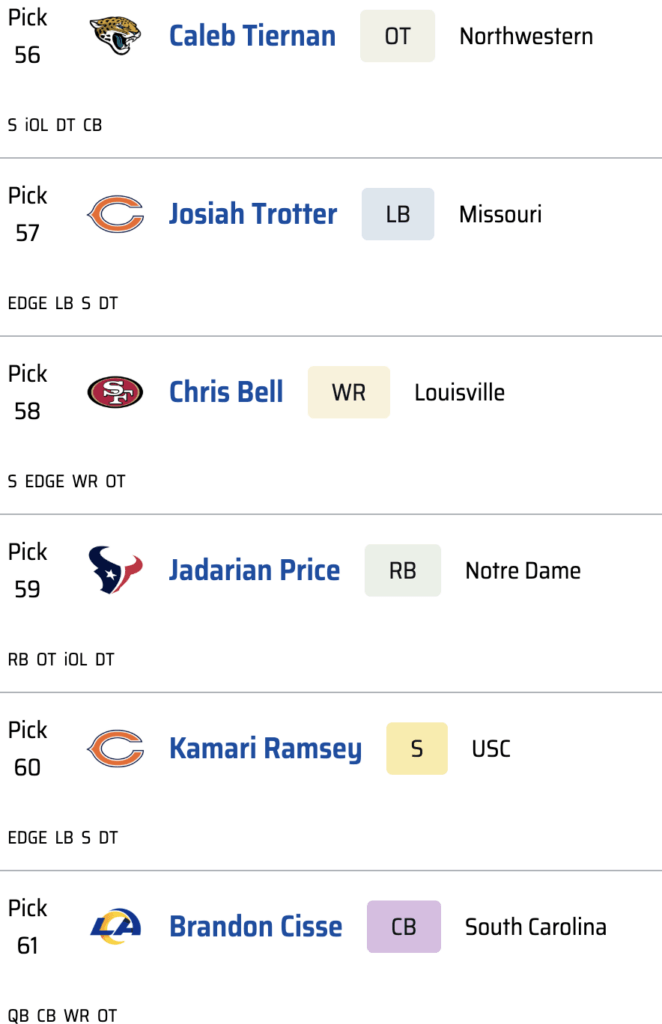
Task: Click the San Francisco 49ers logo
Action: pyautogui.click(x=115, y=392)
